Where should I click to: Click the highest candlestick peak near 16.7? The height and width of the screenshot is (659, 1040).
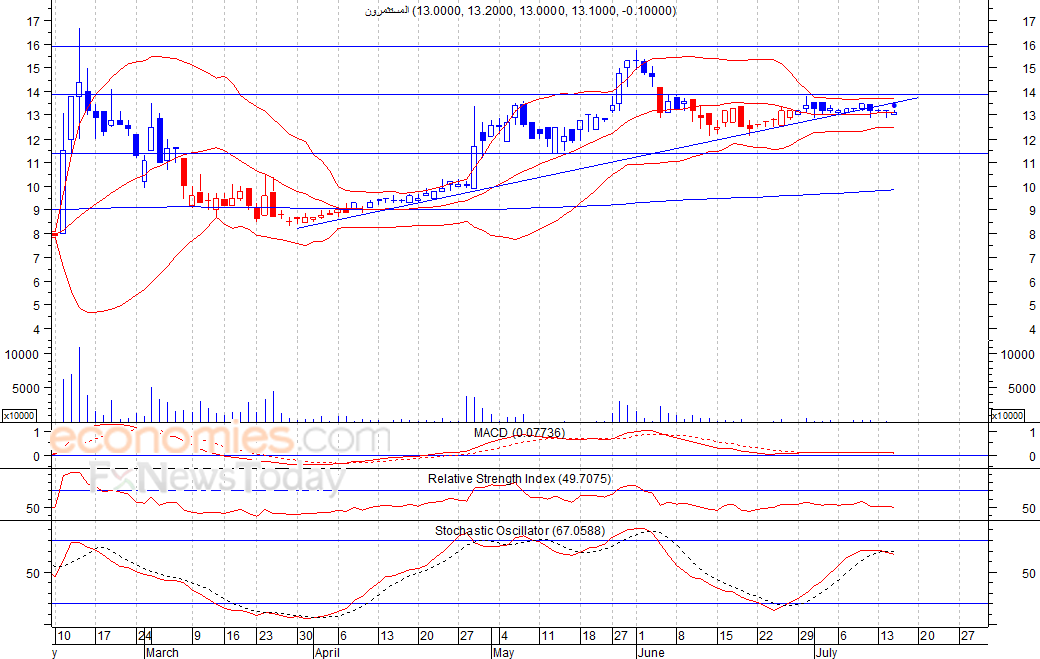pyautogui.click(x=79, y=32)
